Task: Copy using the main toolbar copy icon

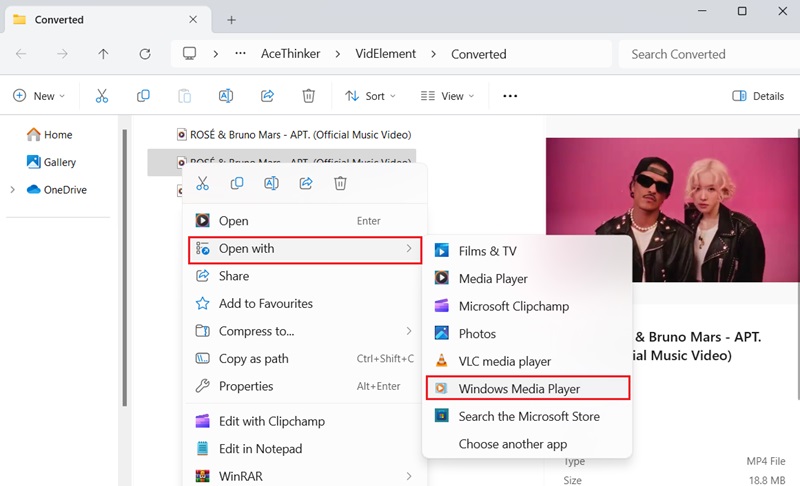Action: pyautogui.click(x=143, y=96)
